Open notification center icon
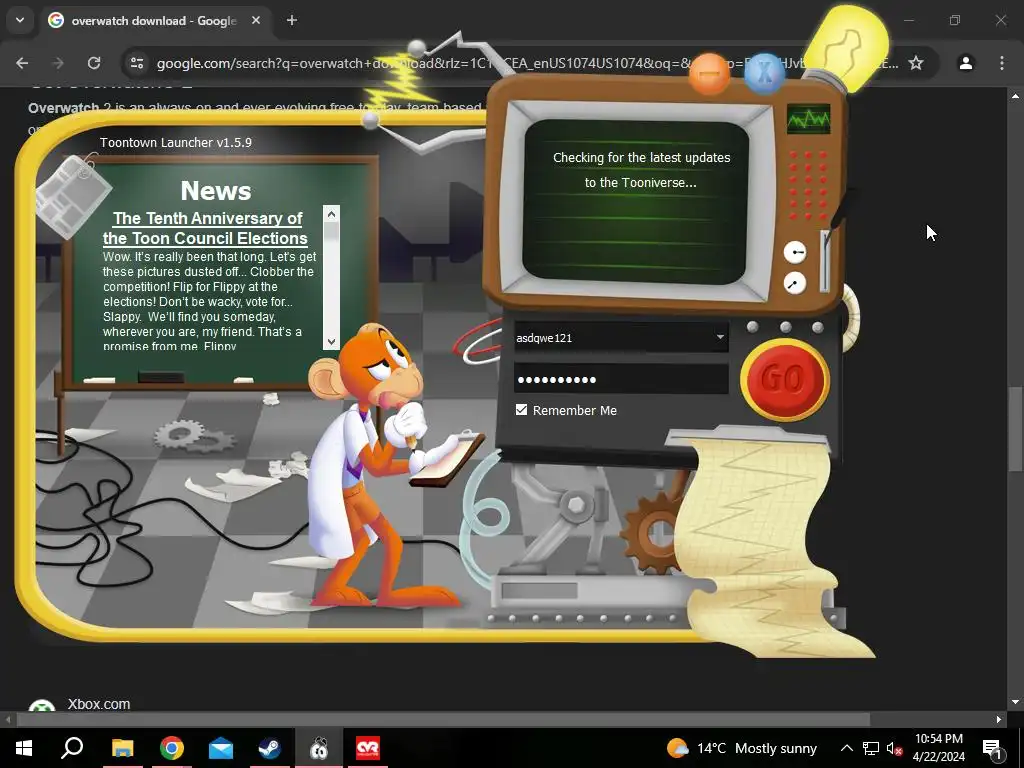 pos(992,748)
